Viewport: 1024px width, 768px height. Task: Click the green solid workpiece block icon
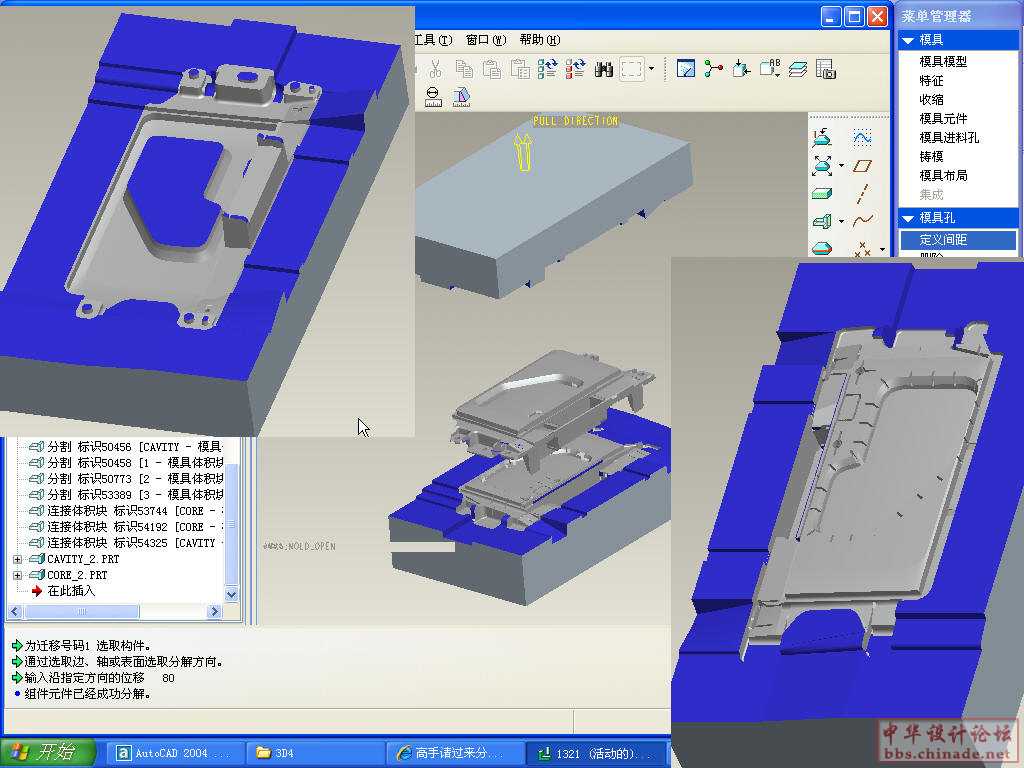[822, 193]
